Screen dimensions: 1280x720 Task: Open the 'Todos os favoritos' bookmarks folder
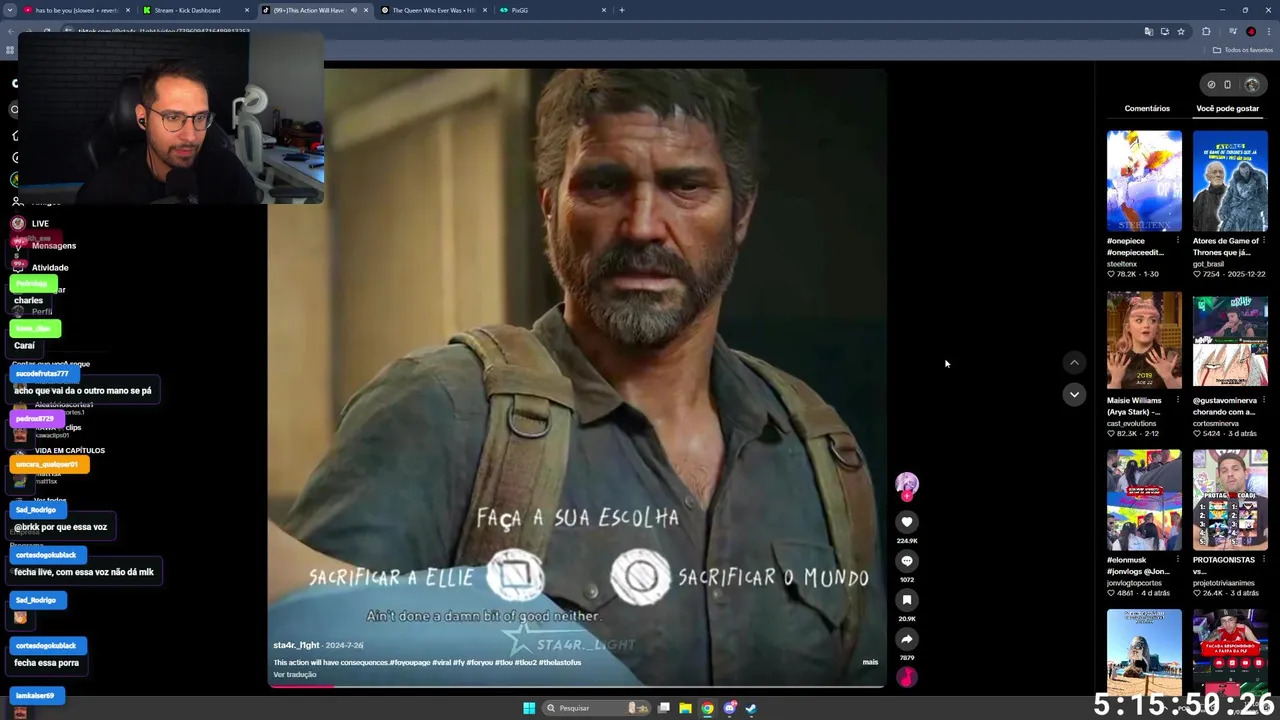point(1243,50)
